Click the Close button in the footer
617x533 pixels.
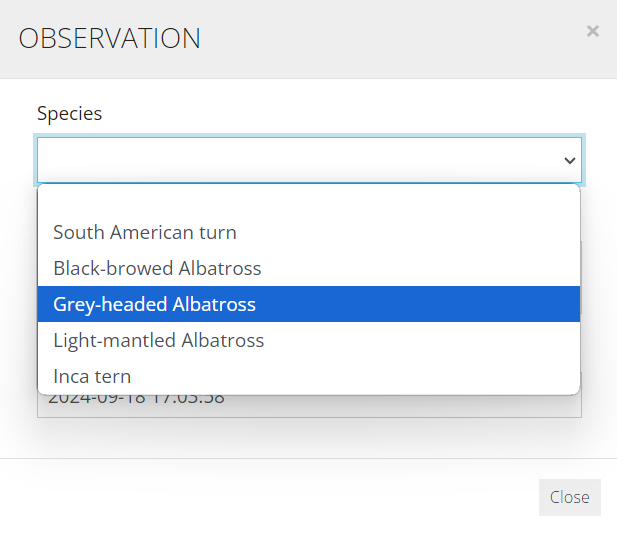click(569, 497)
